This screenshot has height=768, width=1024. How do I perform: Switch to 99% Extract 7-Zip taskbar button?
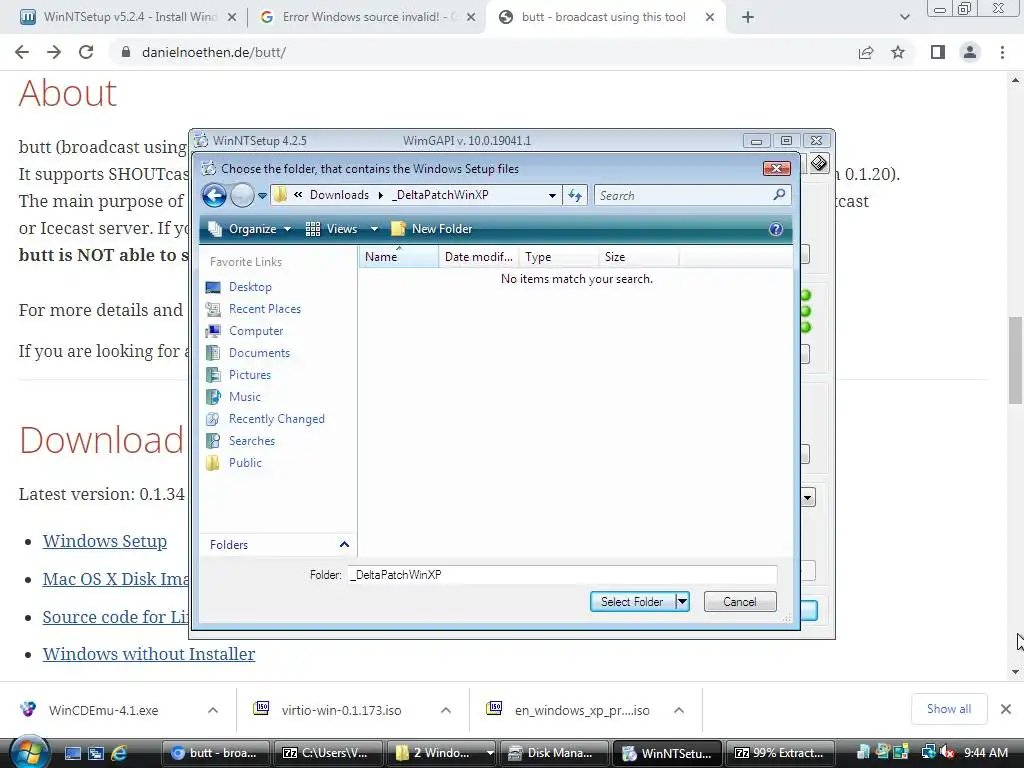click(779, 753)
